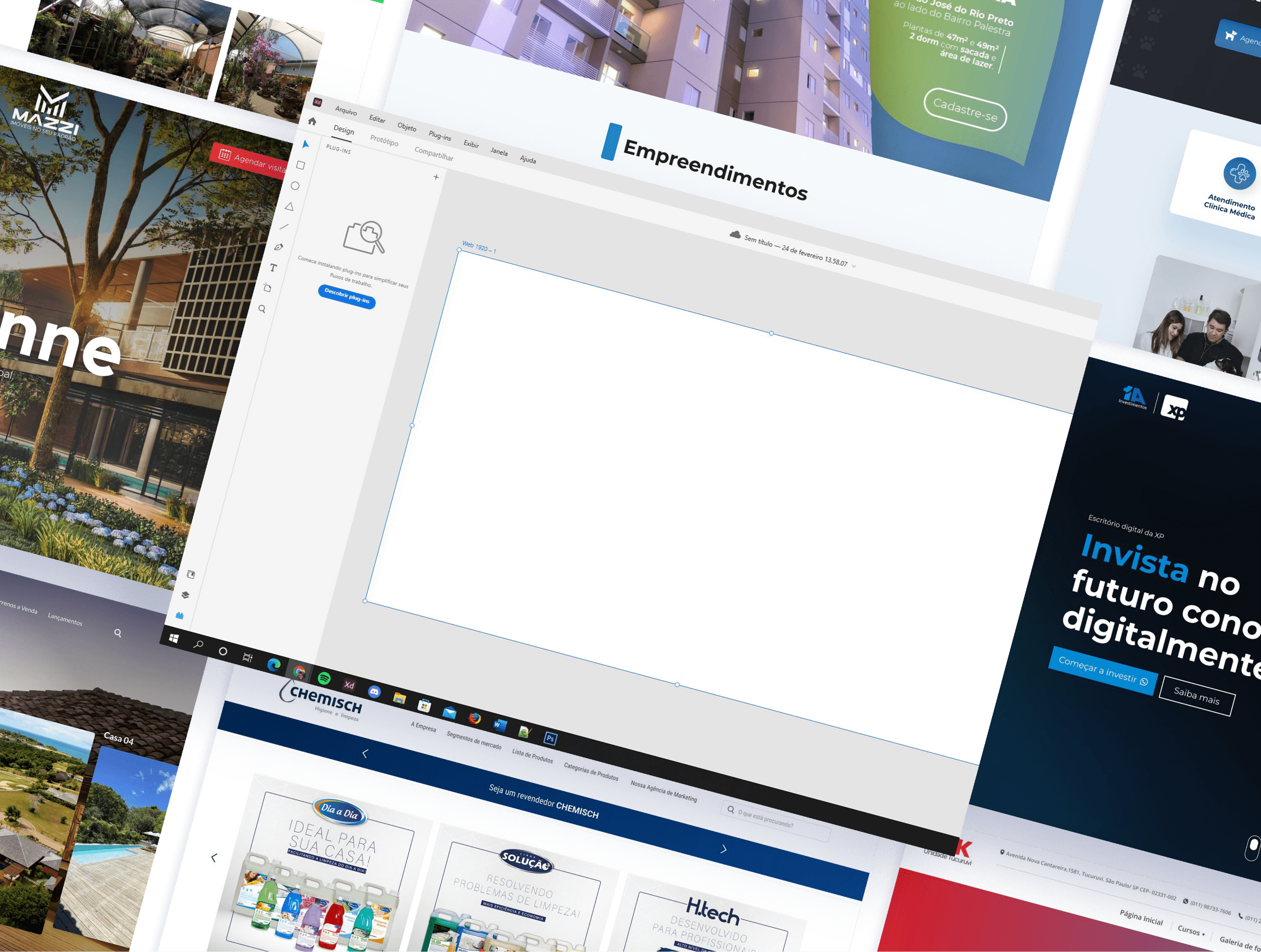Open the Editar menu in XD
Viewport: 1261px width, 952px height.
click(377, 119)
